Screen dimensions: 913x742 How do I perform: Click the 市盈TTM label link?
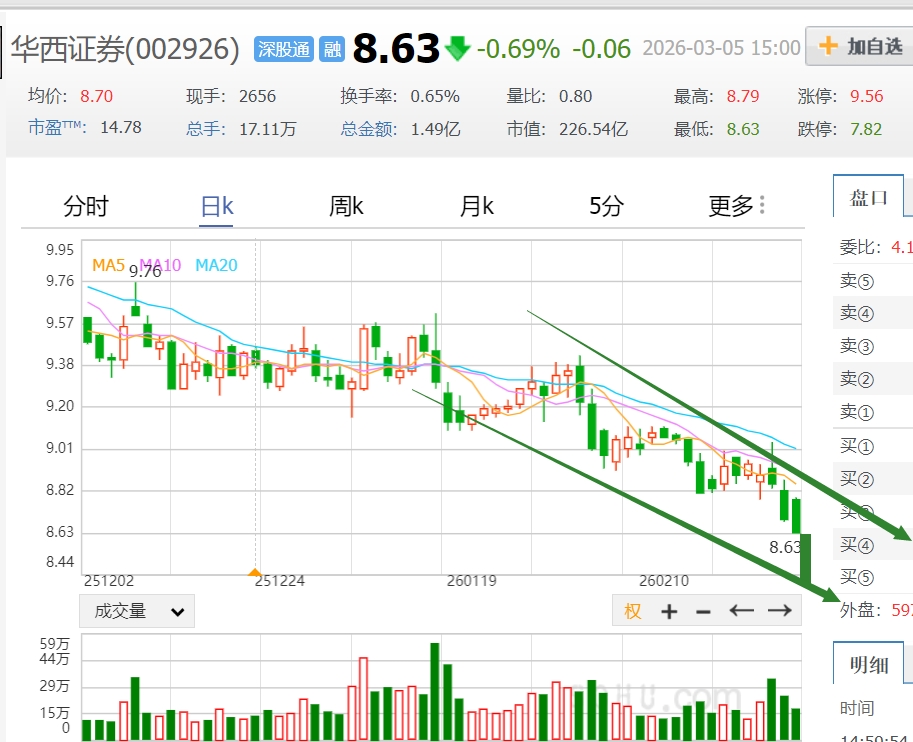[x=58, y=128]
